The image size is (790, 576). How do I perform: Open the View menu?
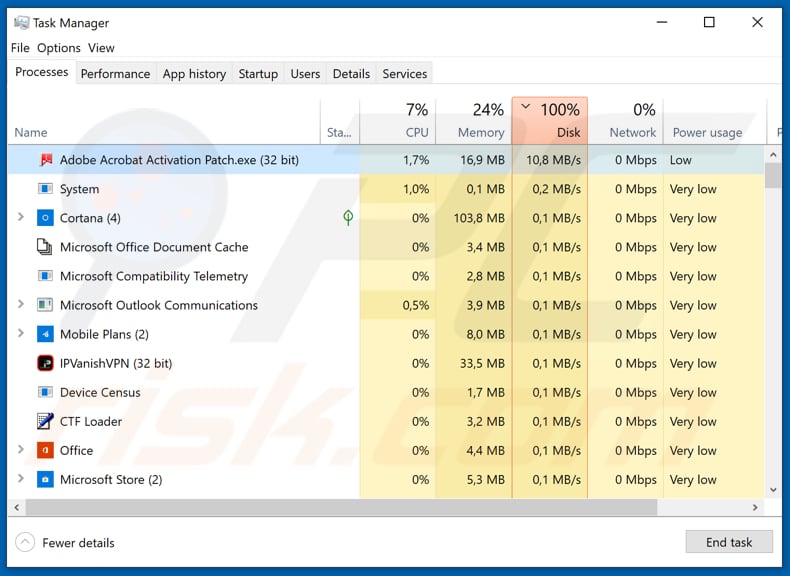pyautogui.click(x=101, y=48)
